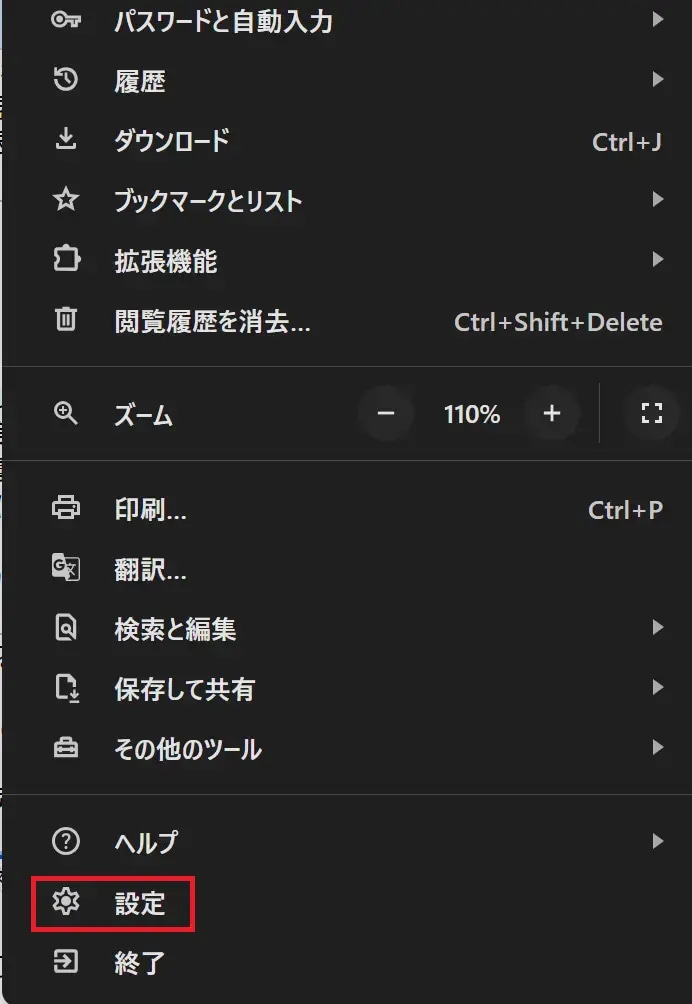Click the settings gear icon
This screenshot has height=1004, width=692.
point(66,904)
